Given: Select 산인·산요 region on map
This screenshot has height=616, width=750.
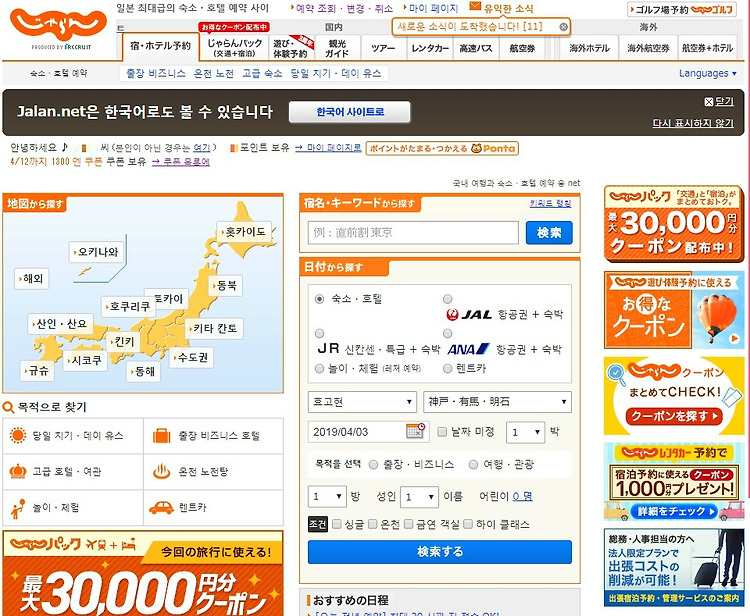Looking at the screenshot, I should coord(60,324).
